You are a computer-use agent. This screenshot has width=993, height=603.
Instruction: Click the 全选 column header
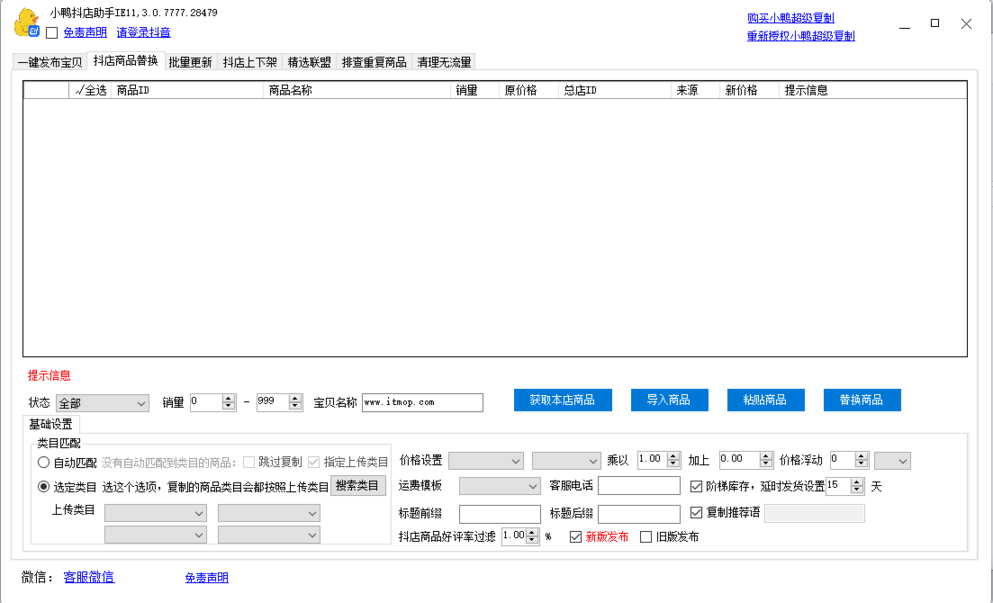point(90,90)
